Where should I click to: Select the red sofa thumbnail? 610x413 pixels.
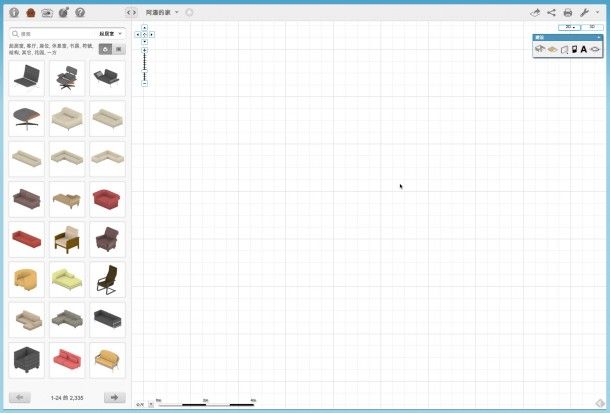(108, 198)
